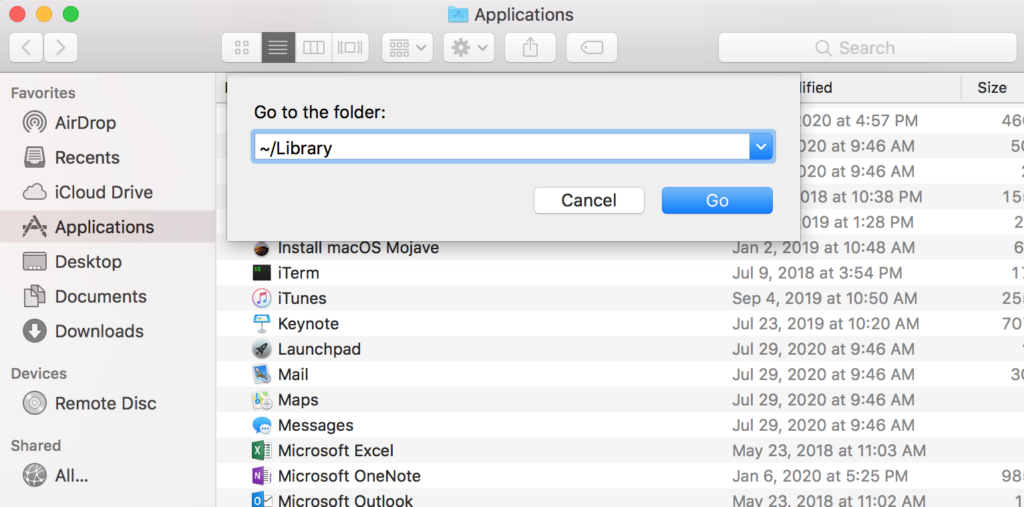Click the Search field
Image resolution: width=1024 pixels, height=507 pixels.
(865, 47)
